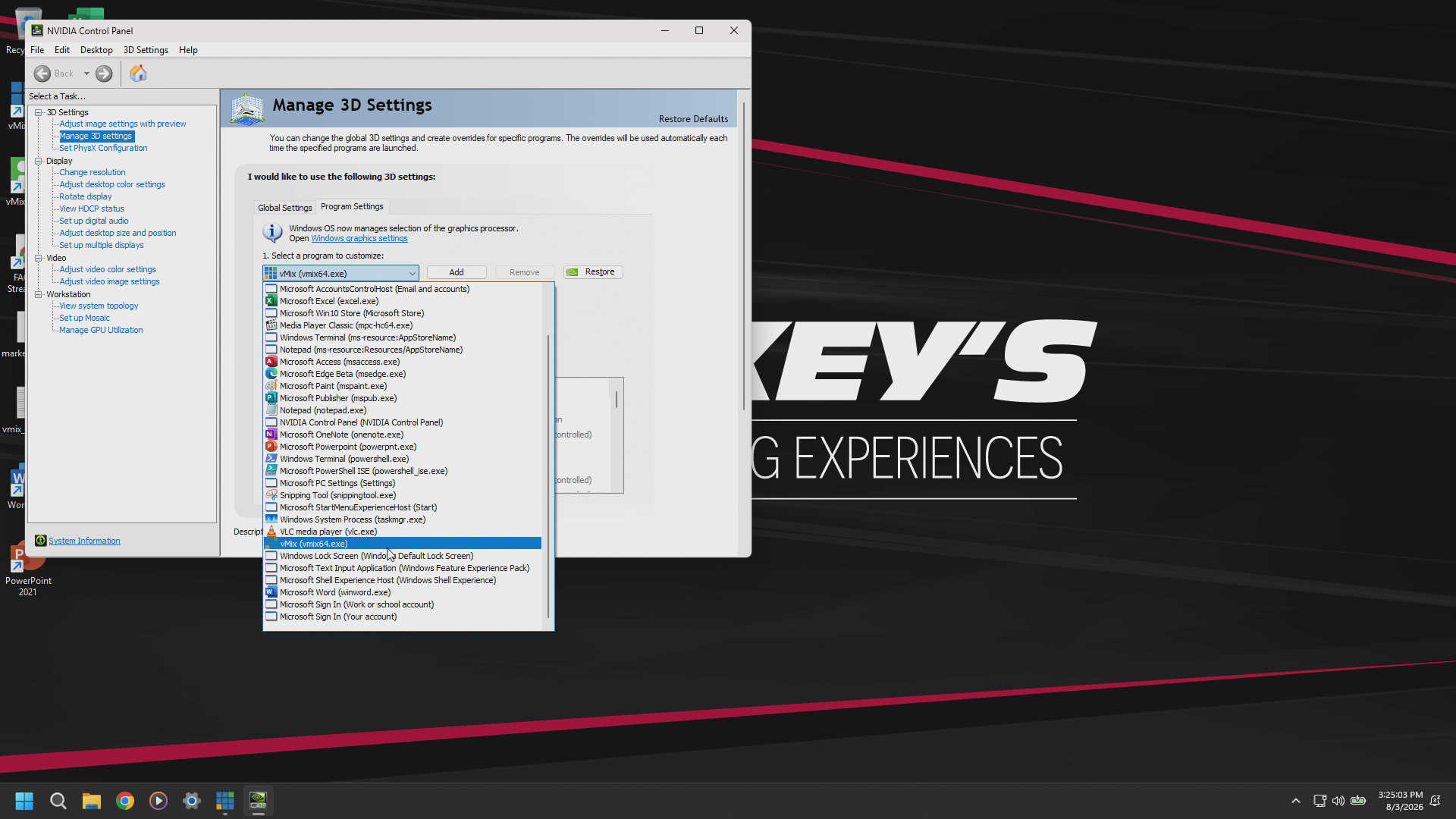The image size is (1456, 819).
Task: Select Windows System Process (taskmgr.exe)
Action: click(403, 519)
